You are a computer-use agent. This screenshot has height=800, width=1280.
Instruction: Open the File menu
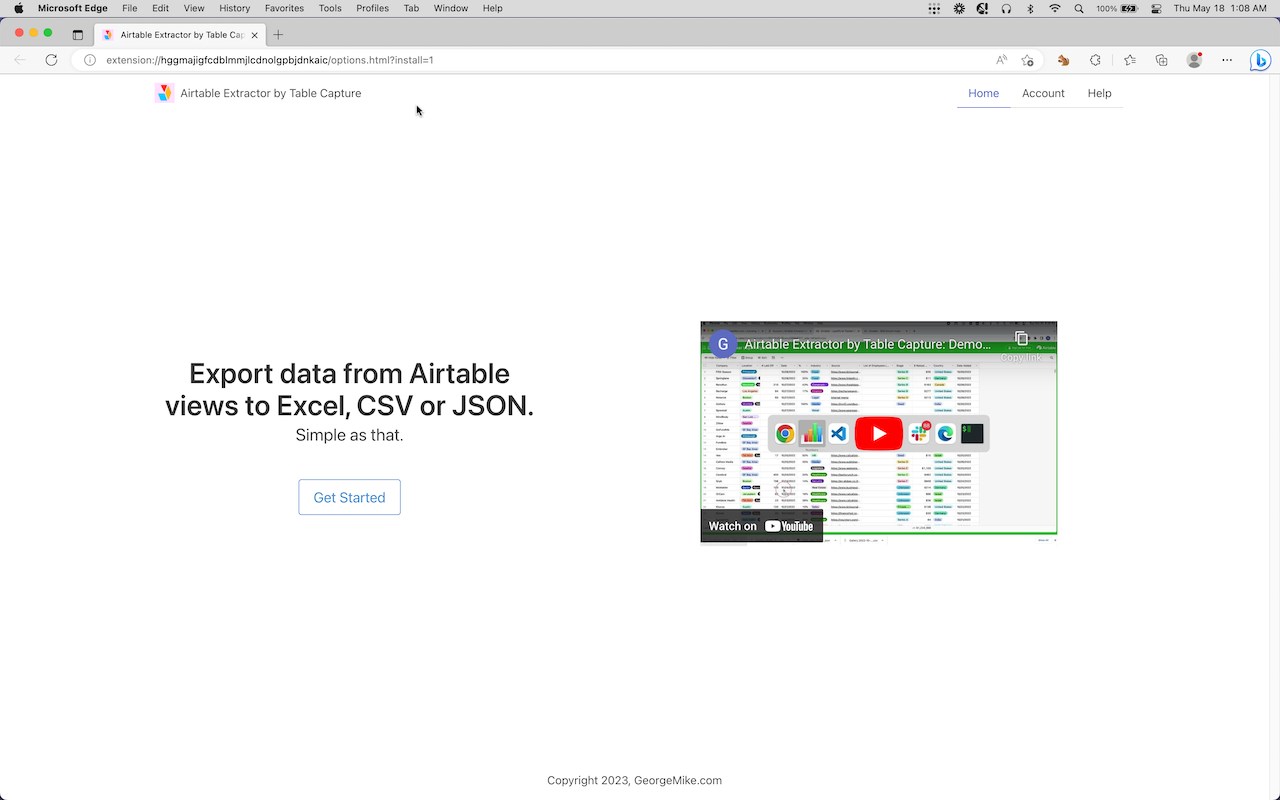pyautogui.click(x=130, y=8)
